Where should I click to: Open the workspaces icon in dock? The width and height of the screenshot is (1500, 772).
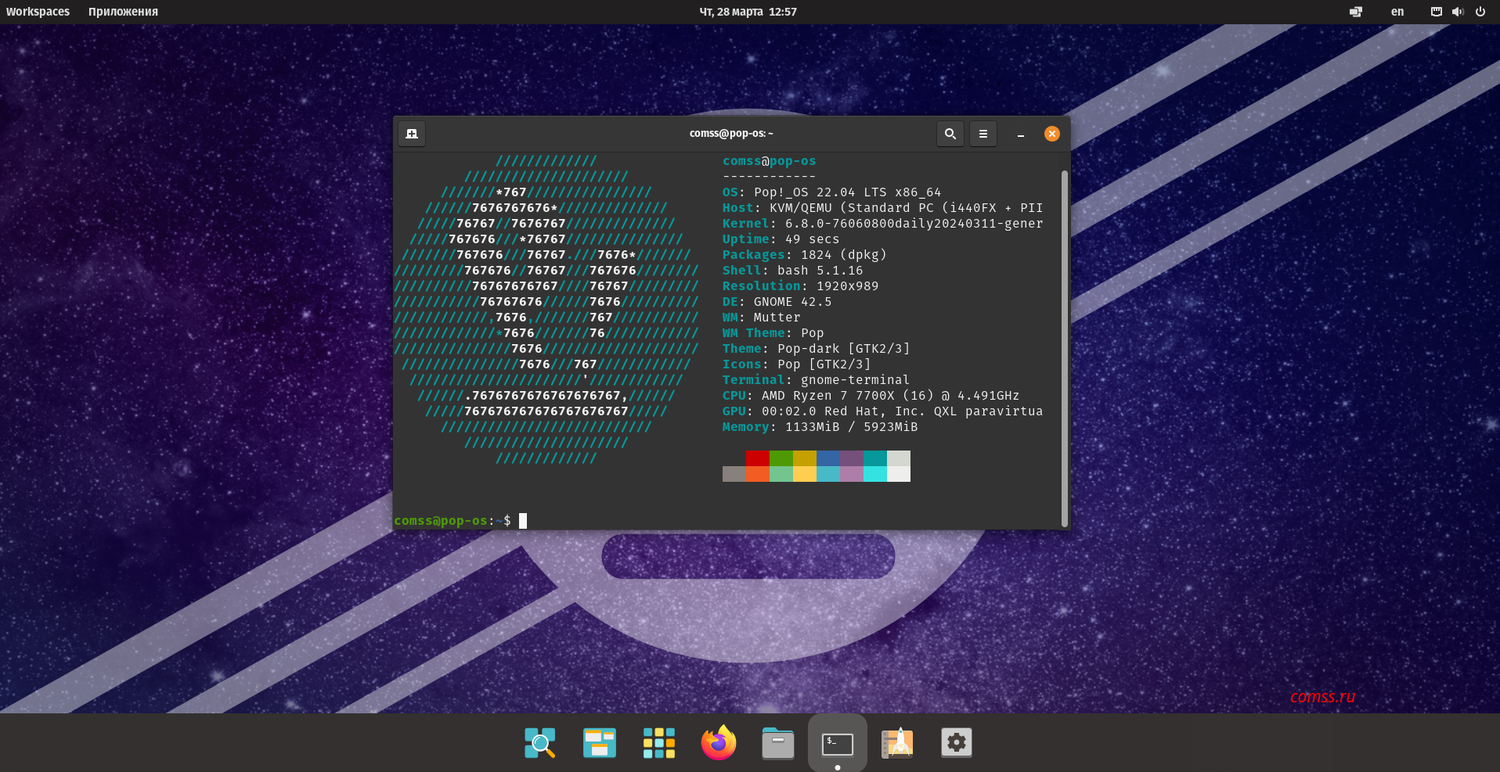[599, 743]
